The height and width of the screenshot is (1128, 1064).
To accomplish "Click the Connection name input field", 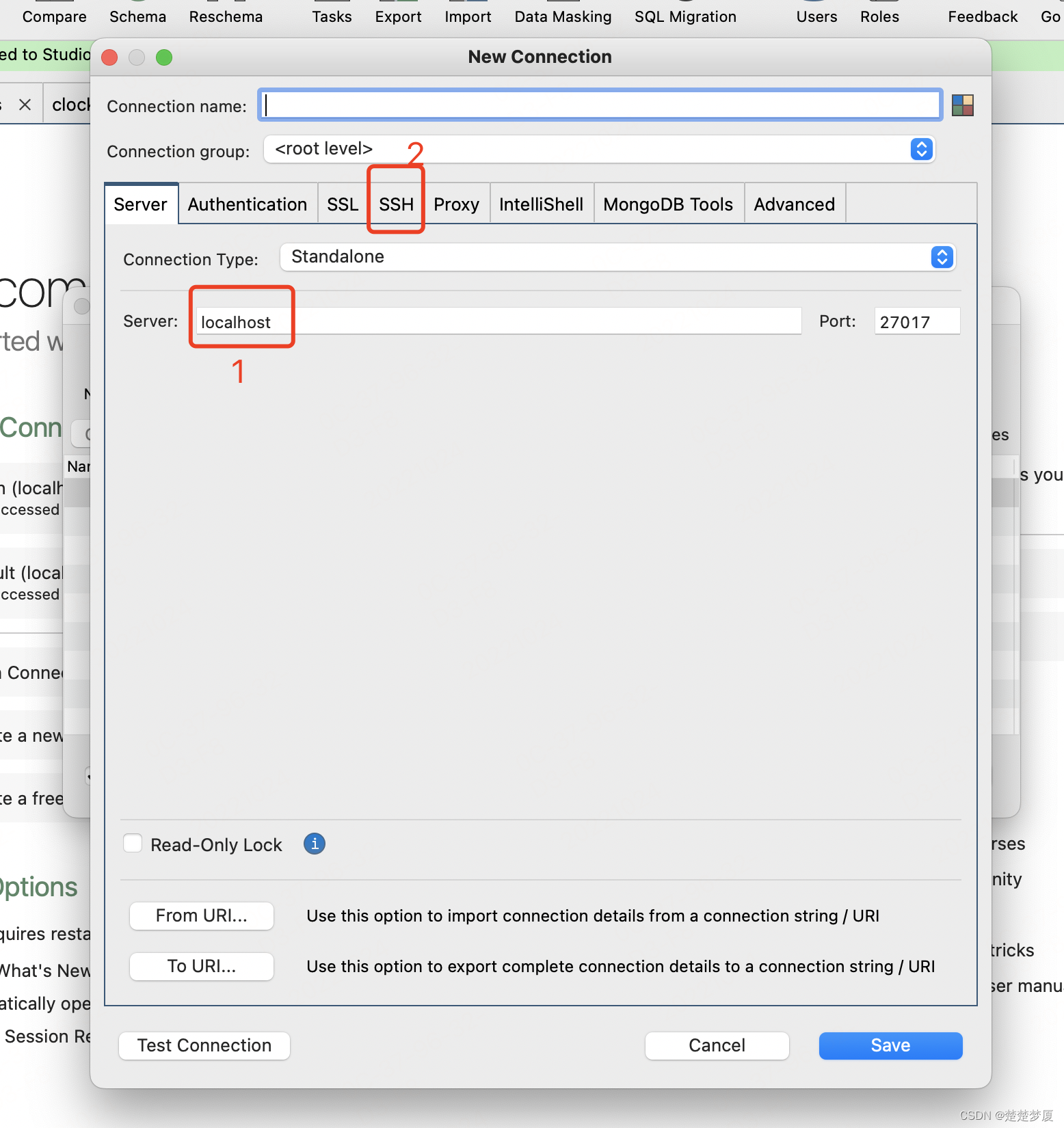I will (600, 105).
